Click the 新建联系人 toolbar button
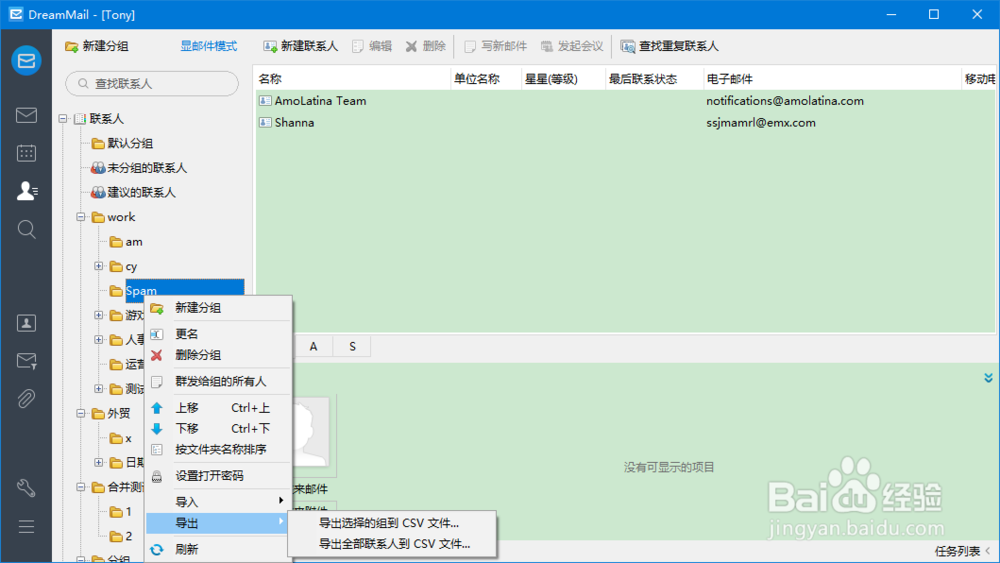Viewport: 1000px width, 563px height. (300, 46)
